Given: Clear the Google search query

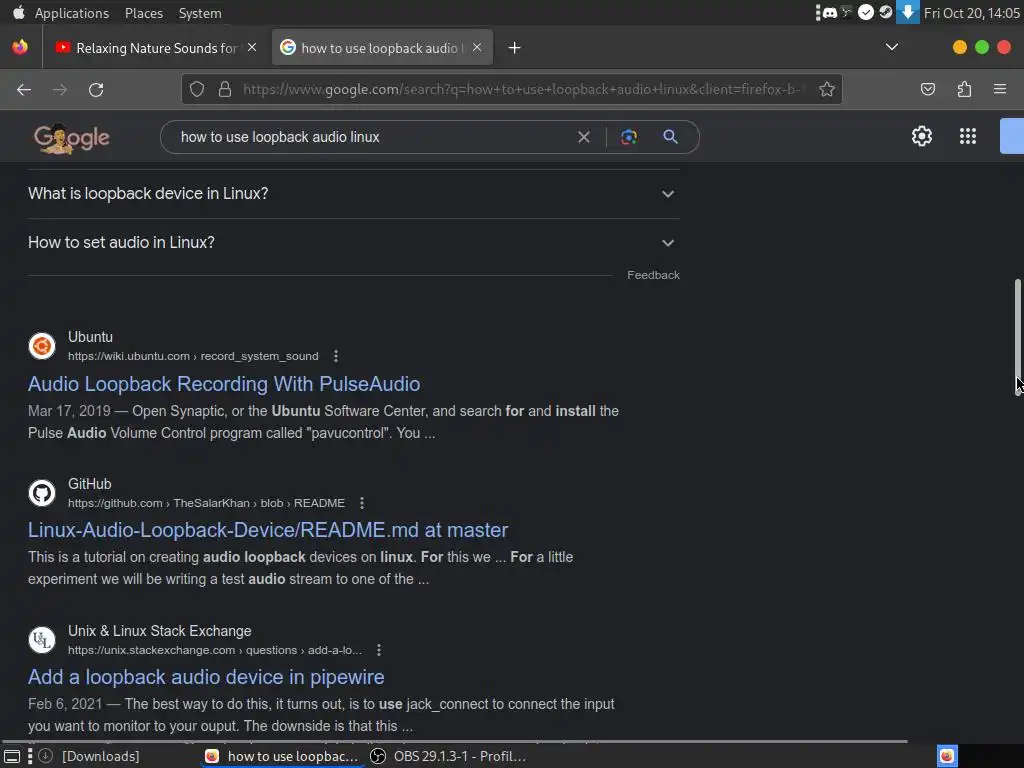Looking at the screenshot, I should click(x=584, y=137).
